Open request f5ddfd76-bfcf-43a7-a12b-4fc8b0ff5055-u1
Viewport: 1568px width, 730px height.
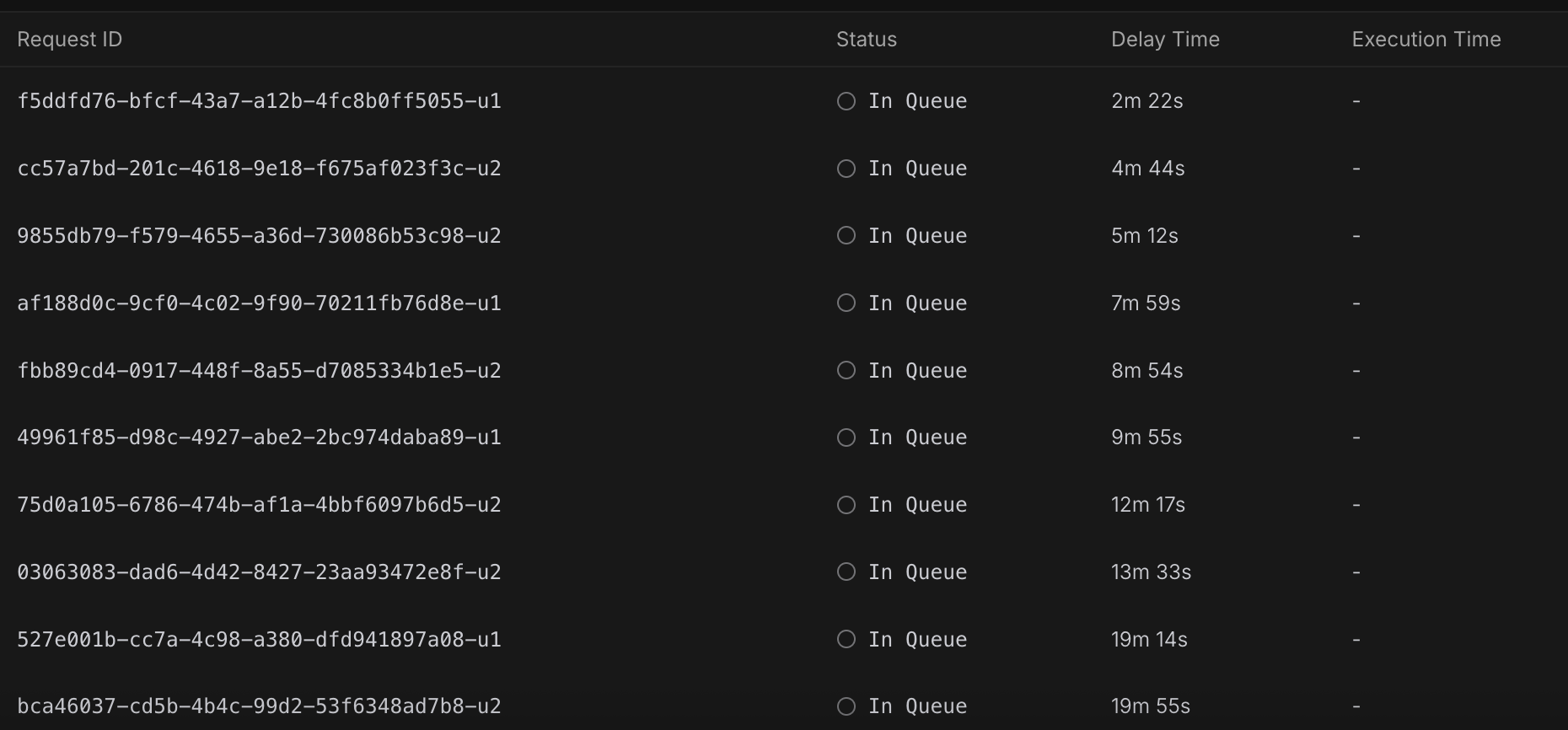(x=260, y=101)
